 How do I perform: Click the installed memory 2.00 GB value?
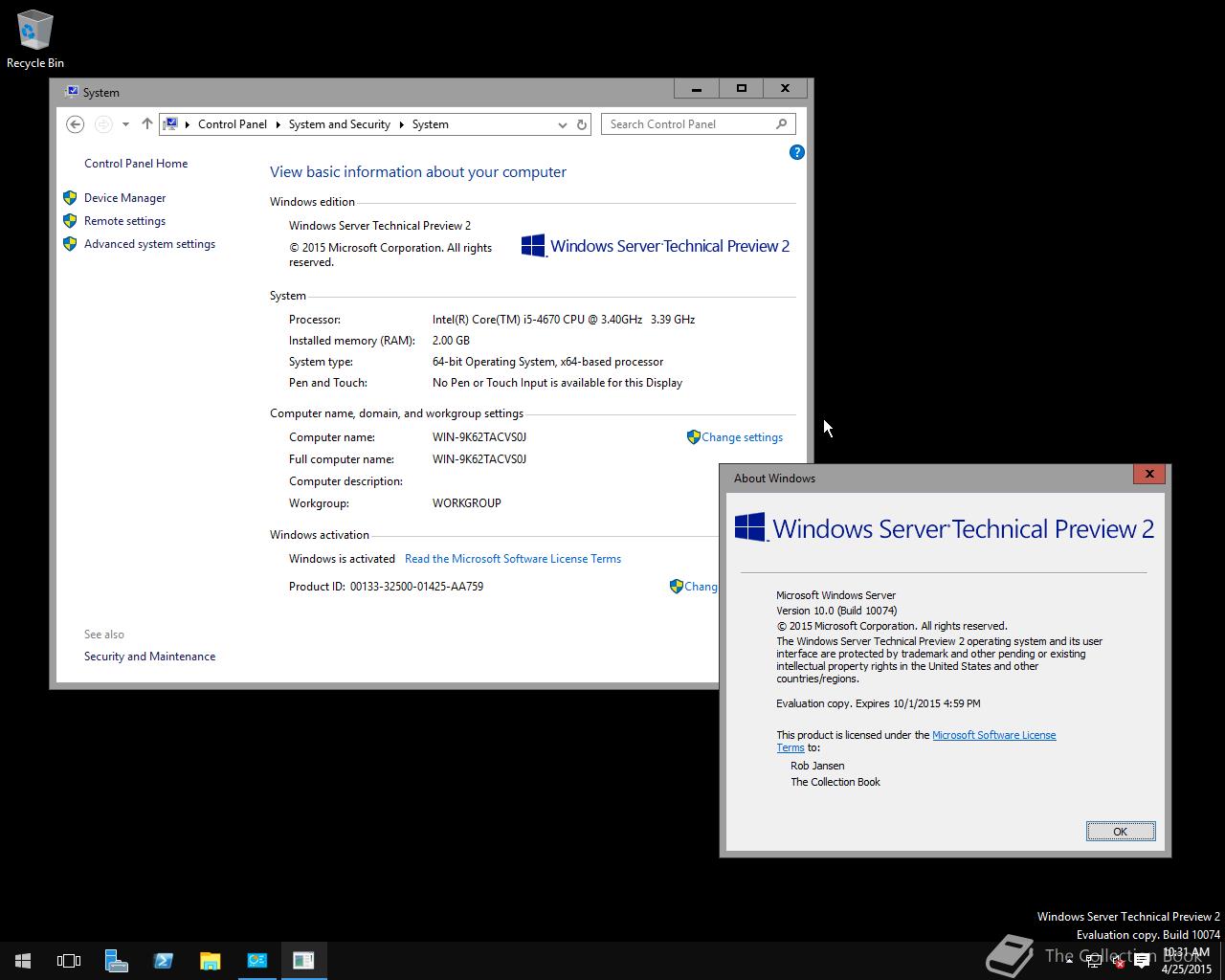451,341
